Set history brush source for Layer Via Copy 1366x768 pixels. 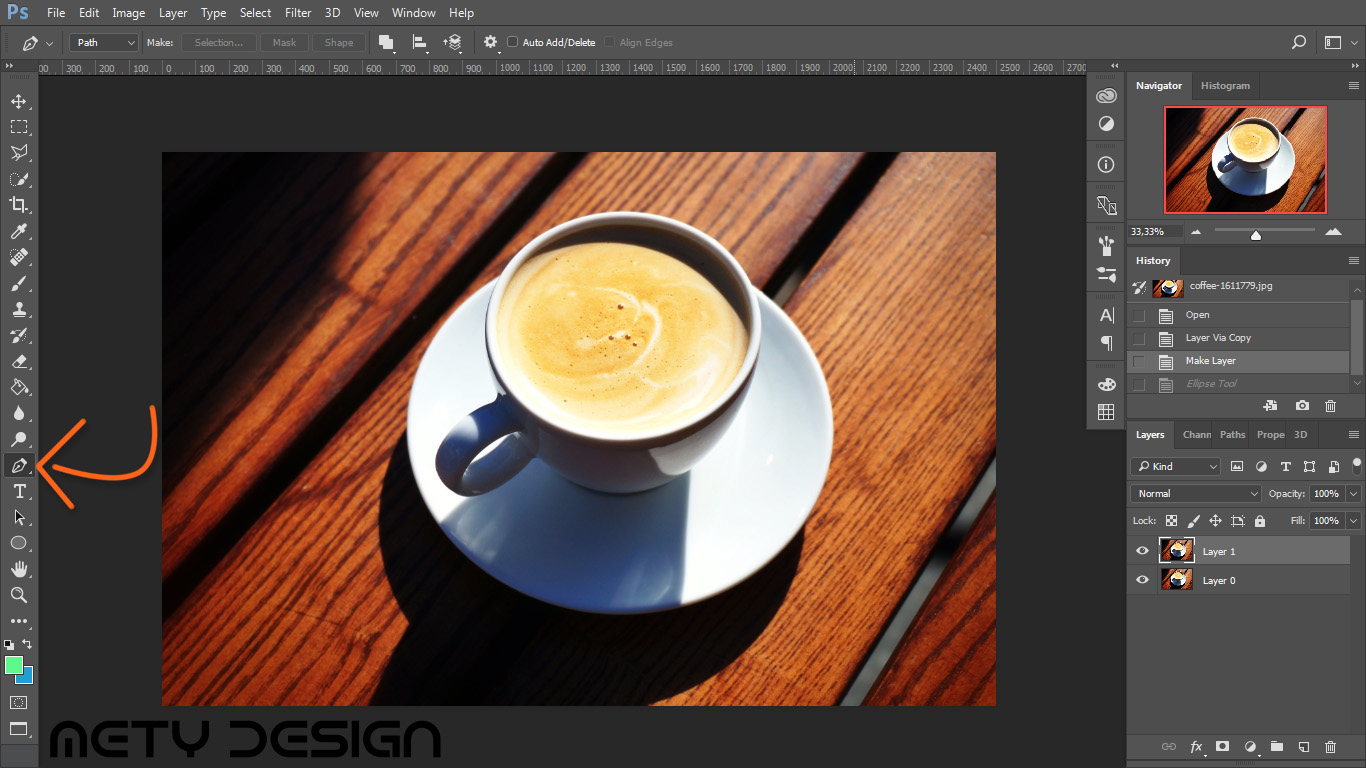(x=1139, y=338)
